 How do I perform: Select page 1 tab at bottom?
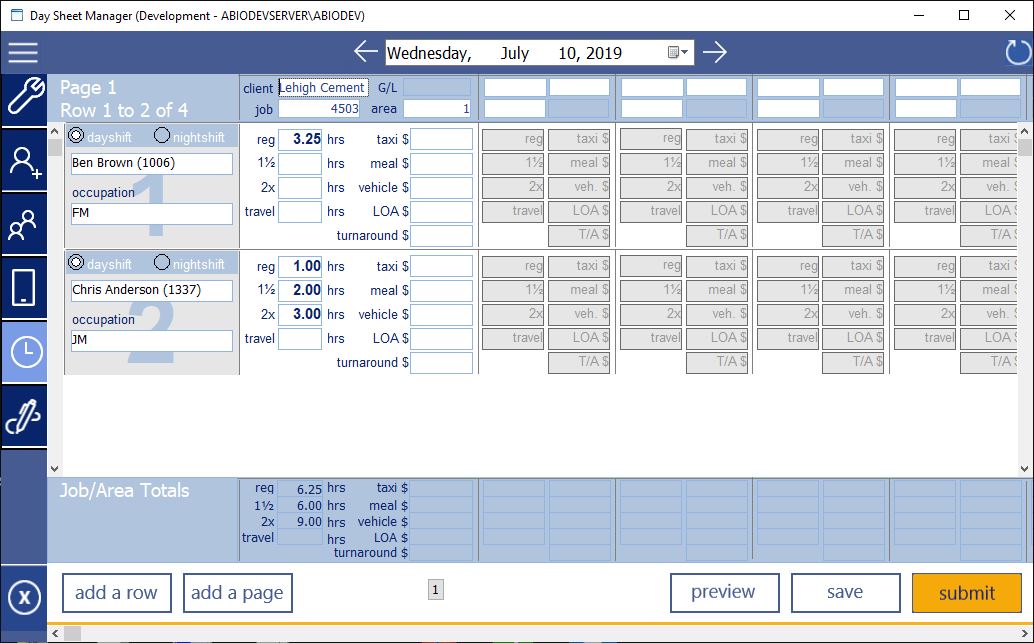[x=436, y=590]
